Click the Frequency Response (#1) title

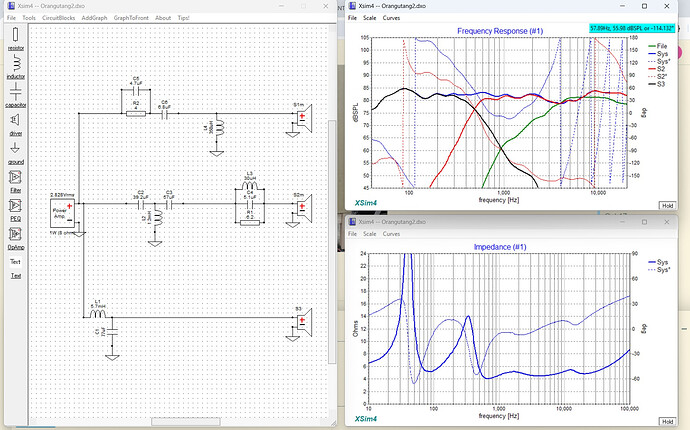(500, 31)
